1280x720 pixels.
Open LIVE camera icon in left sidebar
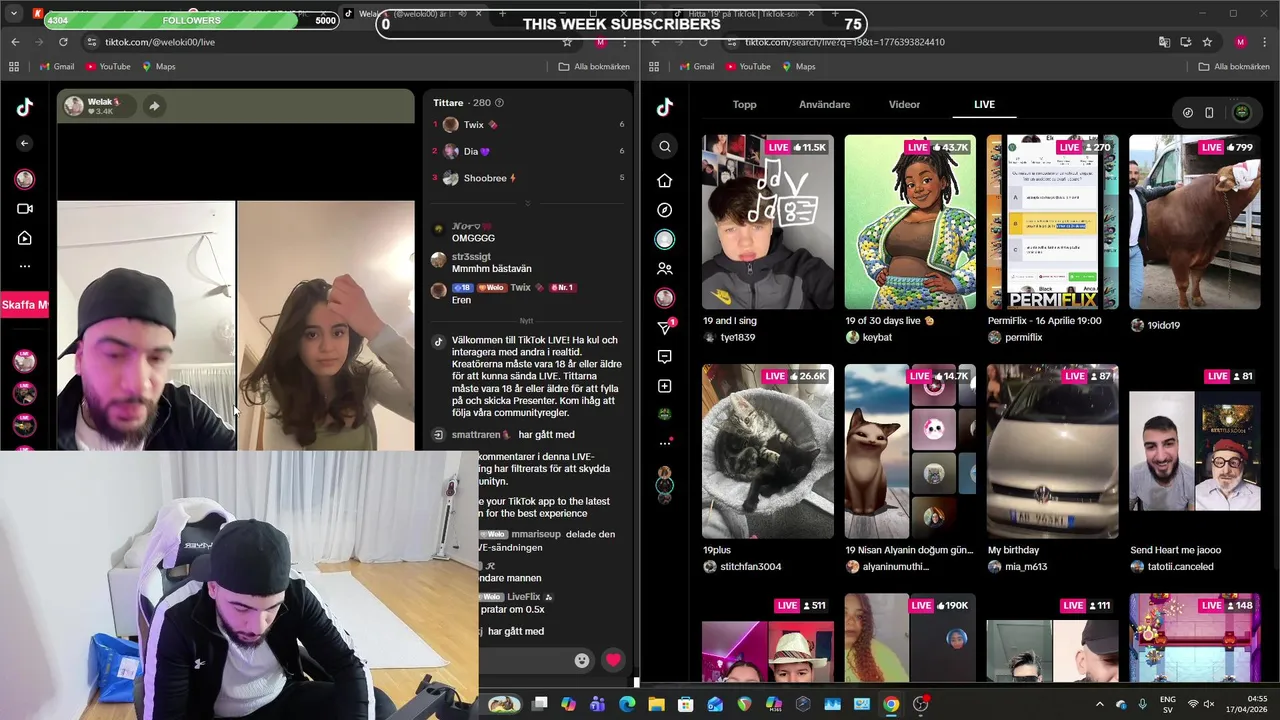point(25,209)
